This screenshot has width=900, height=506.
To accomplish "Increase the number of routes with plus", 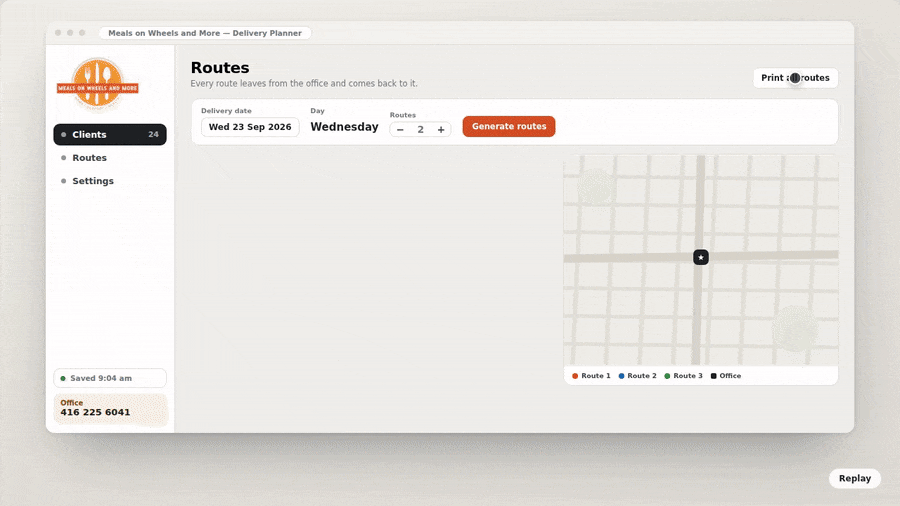I will (x=441, y=130).
